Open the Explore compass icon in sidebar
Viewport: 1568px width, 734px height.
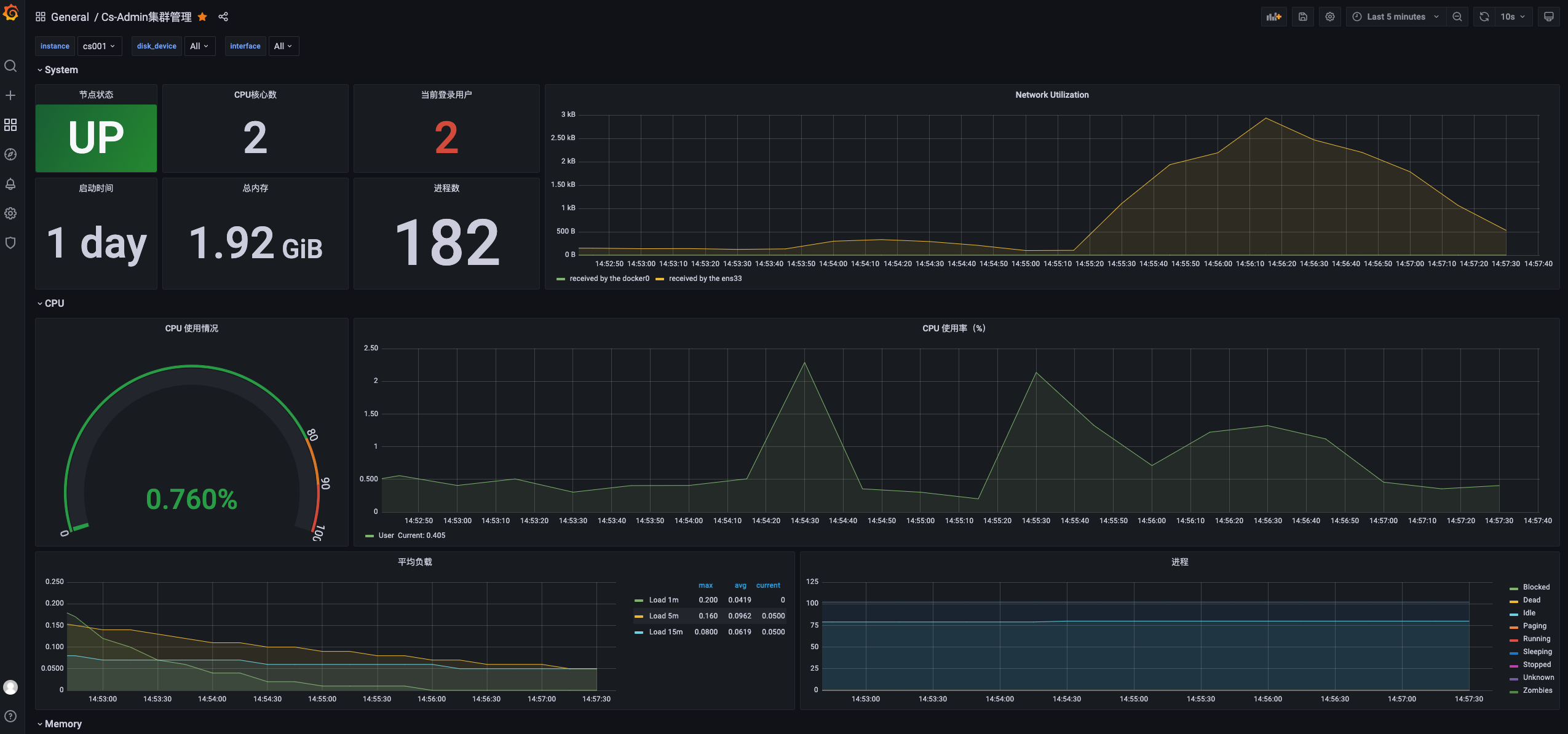pyautogui.click(x=10, y=154)
